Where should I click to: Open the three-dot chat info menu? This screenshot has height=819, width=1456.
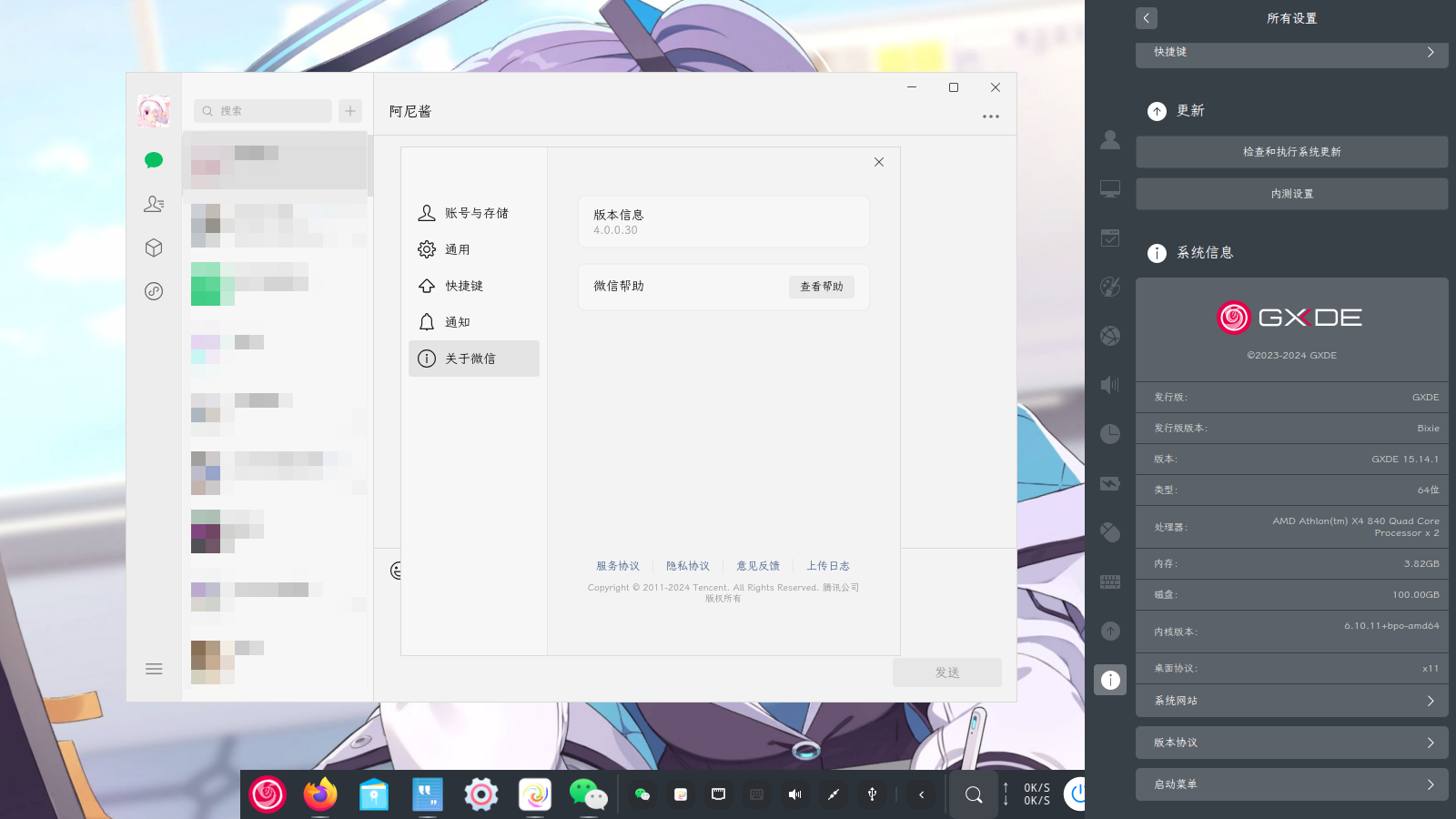(991, 116)
